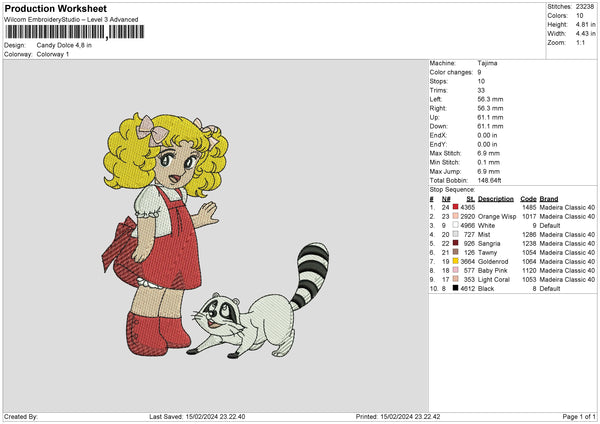Click the Mist color swatch
This screenshot has height=424, width=600.
coord(455,234)
